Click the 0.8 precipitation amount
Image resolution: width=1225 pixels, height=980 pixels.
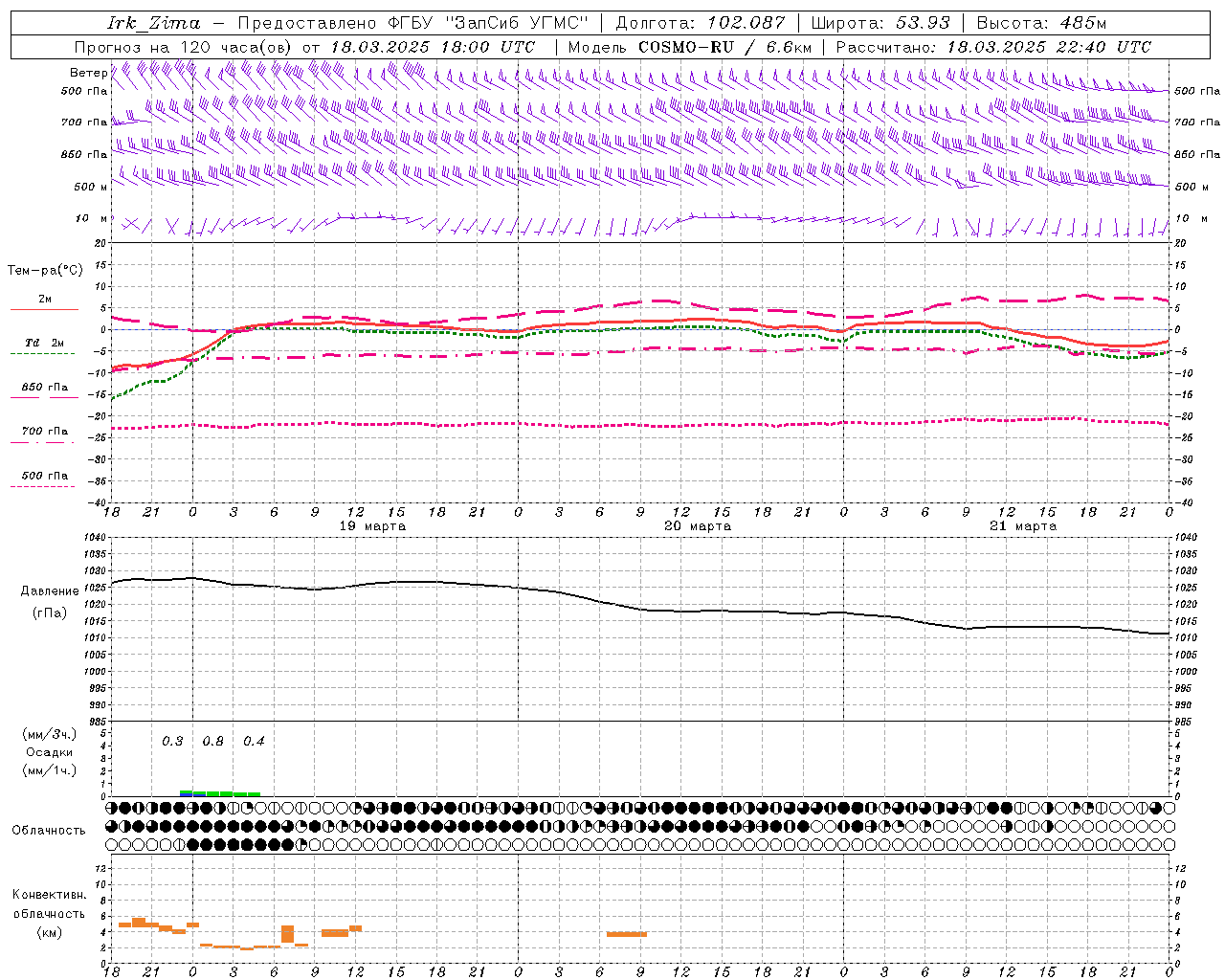[212, 742]
